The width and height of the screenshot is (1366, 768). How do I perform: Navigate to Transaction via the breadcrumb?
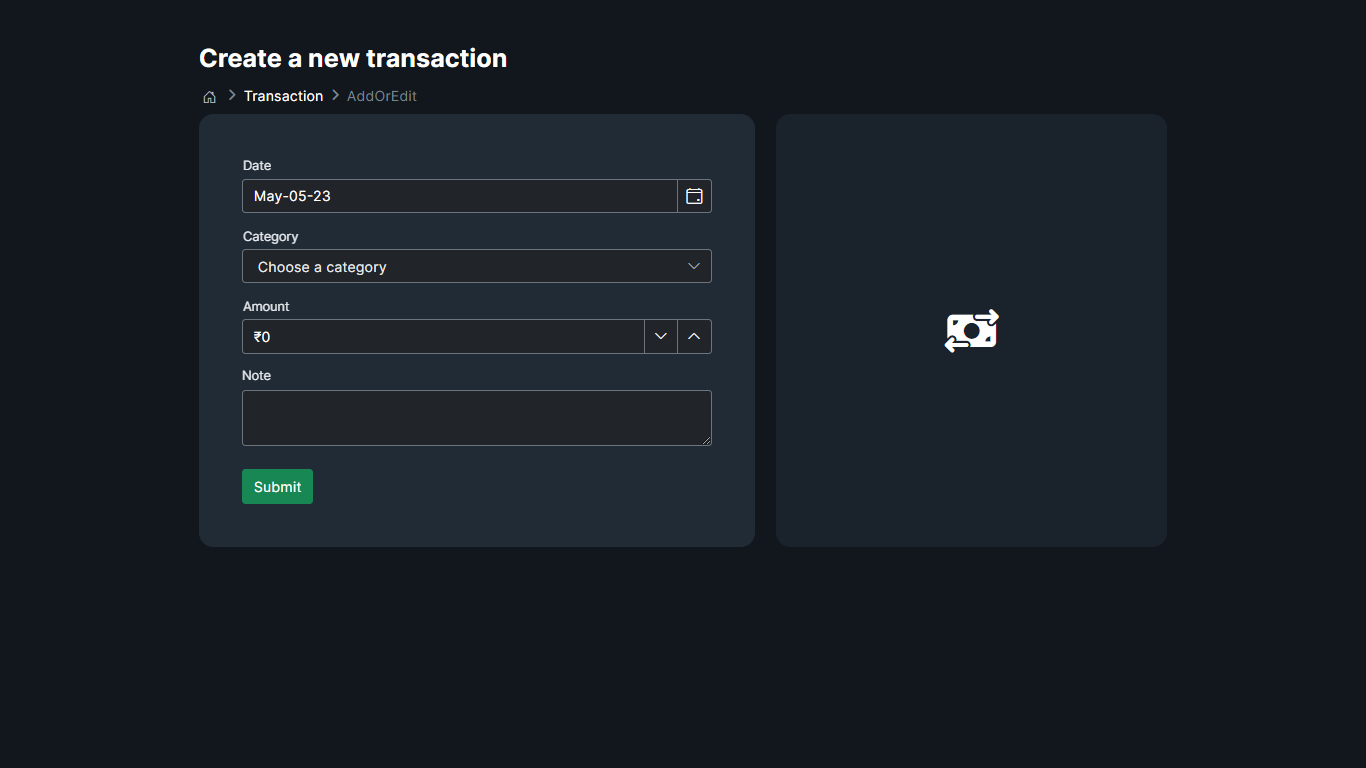pos(283,96)
